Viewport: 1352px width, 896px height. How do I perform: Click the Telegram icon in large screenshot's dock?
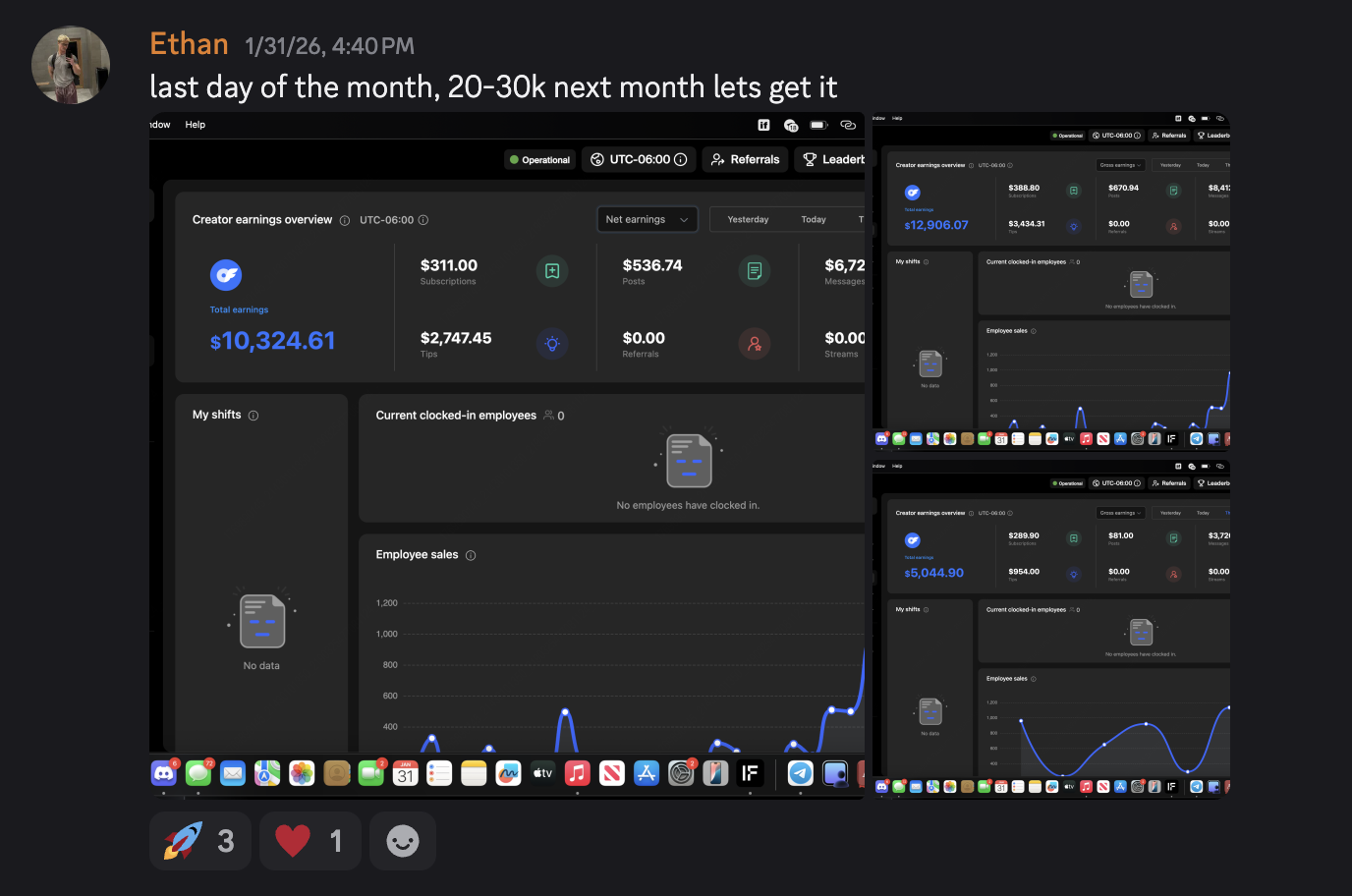pyautogui.click(x=800, y=773)
